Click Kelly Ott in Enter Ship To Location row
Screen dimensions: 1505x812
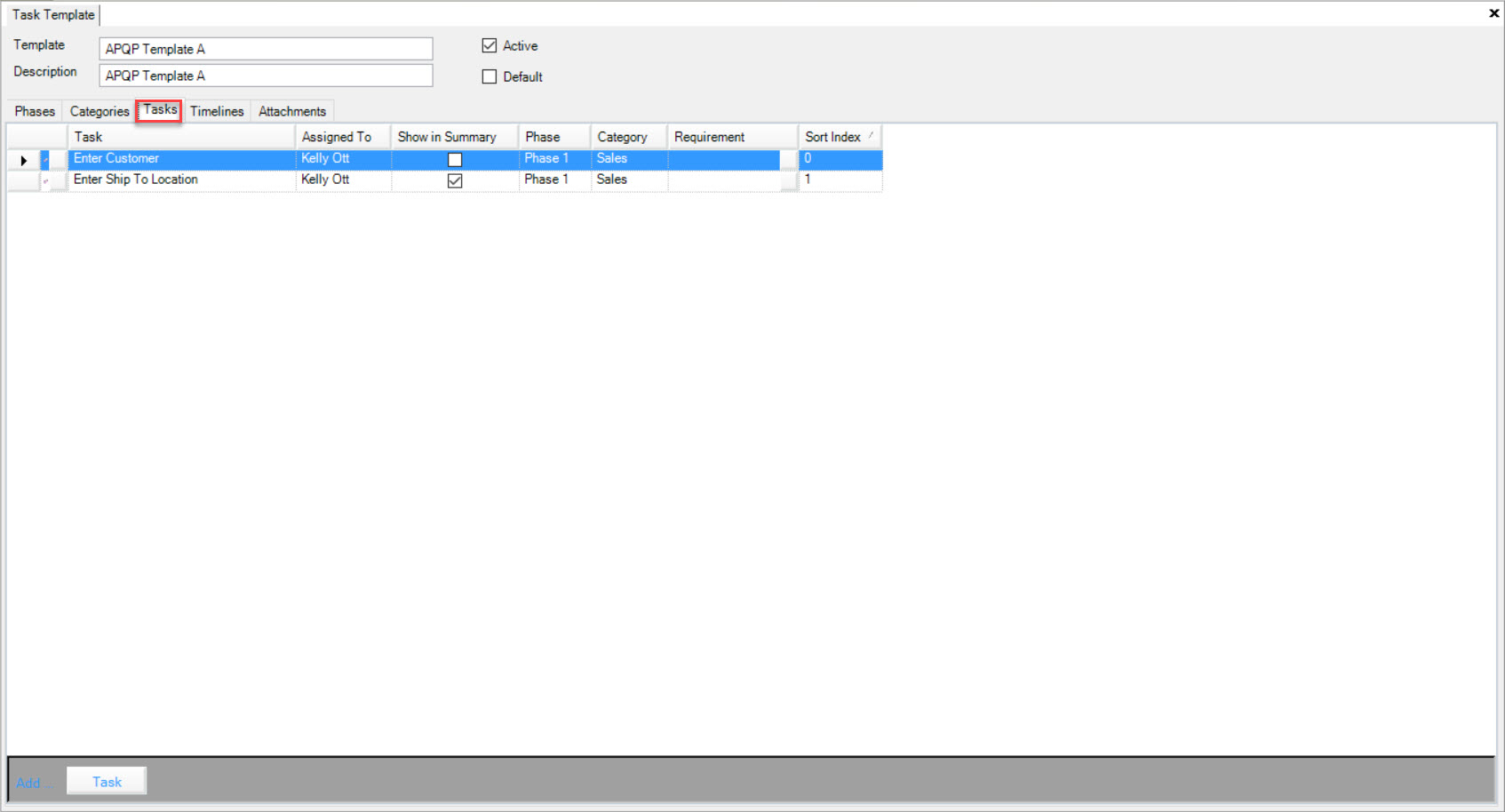coord(343,179)
